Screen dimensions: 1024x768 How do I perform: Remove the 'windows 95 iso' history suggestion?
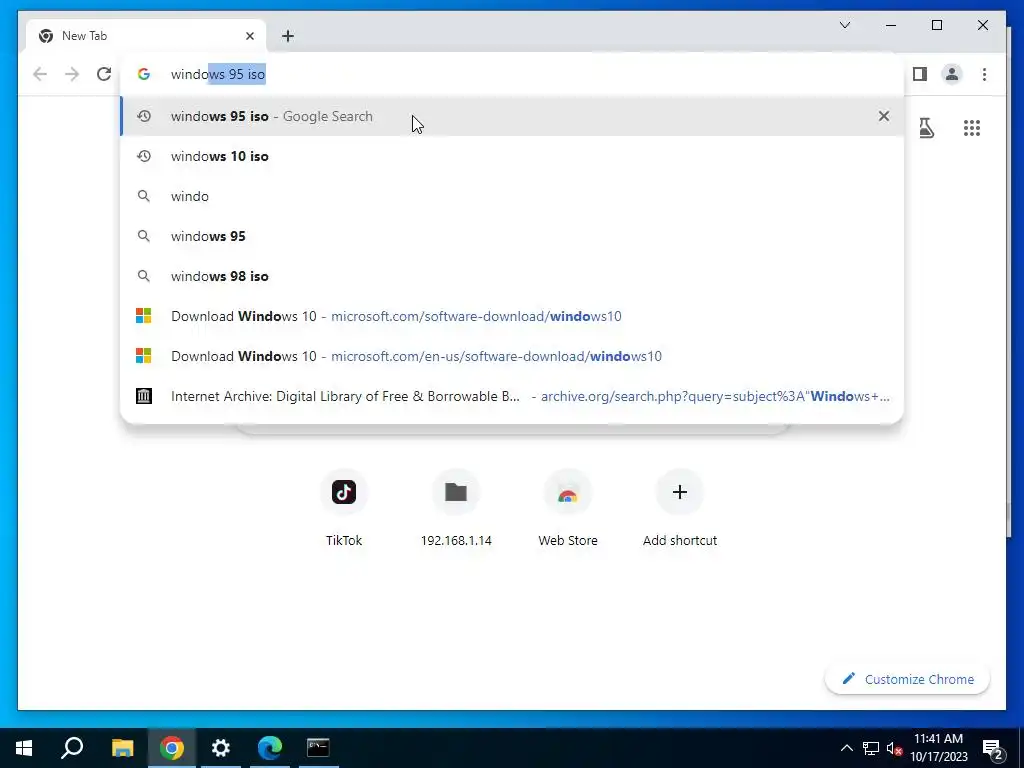coord(884,116)
